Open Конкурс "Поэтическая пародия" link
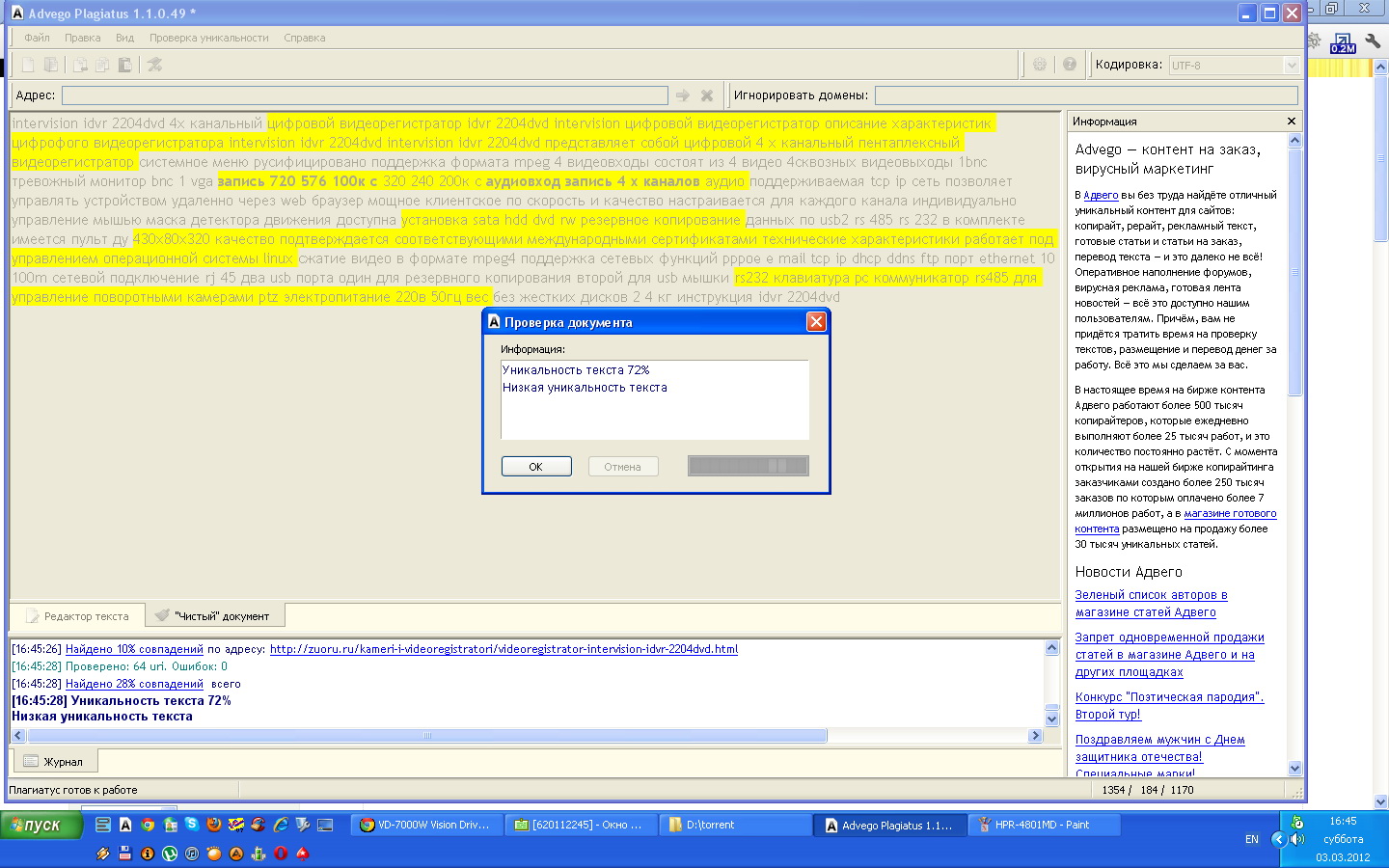This screenshot has width=1389, height=868. point(1169,706)
